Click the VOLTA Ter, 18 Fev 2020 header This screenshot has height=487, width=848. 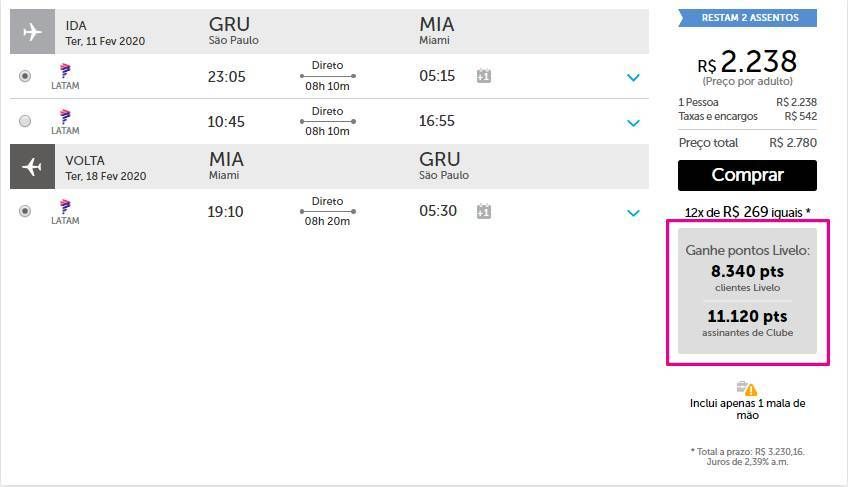pos(105,168)
